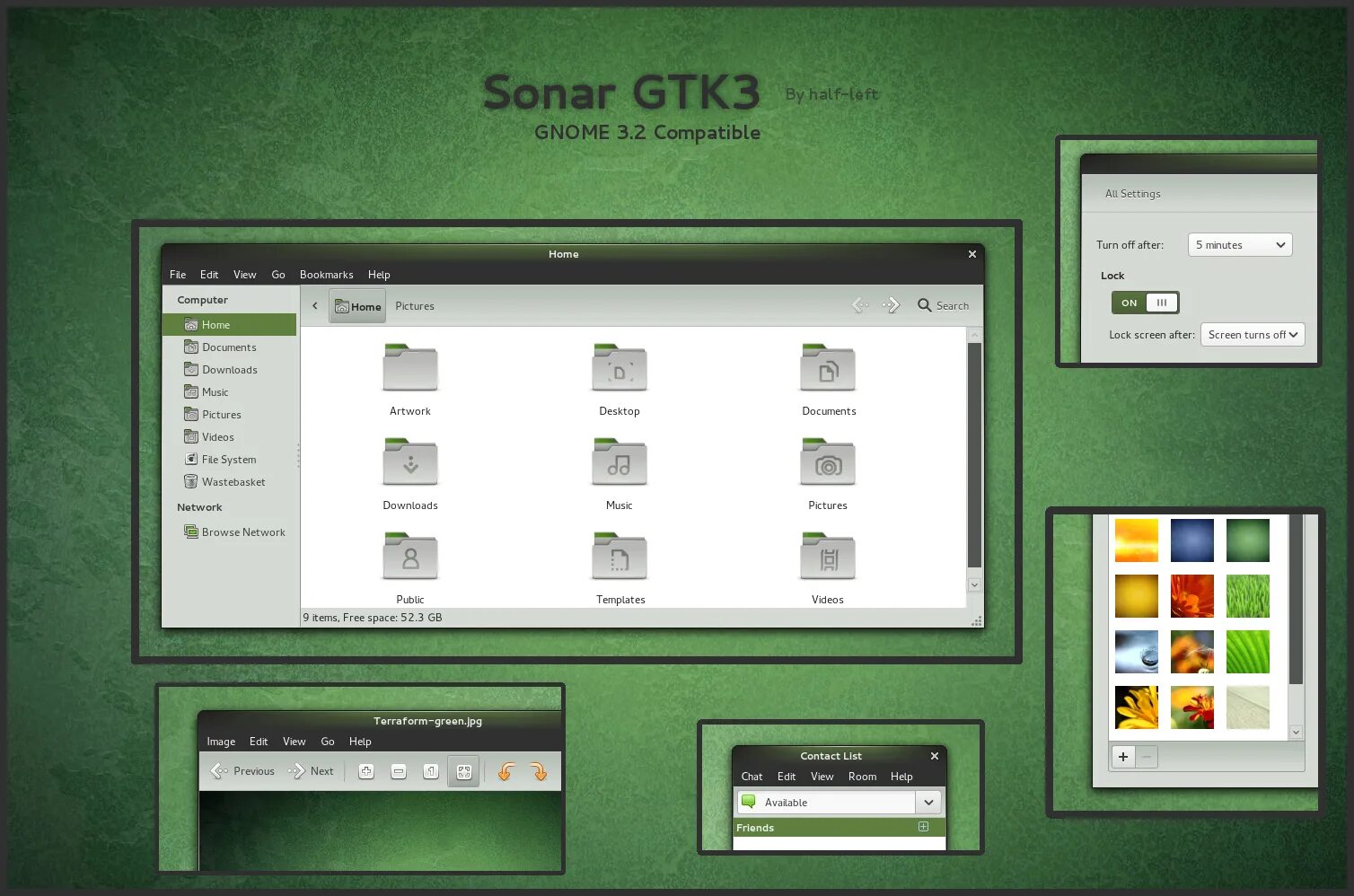Click the path bar left chevron
1354x896 pixels.
click(315, 306)
